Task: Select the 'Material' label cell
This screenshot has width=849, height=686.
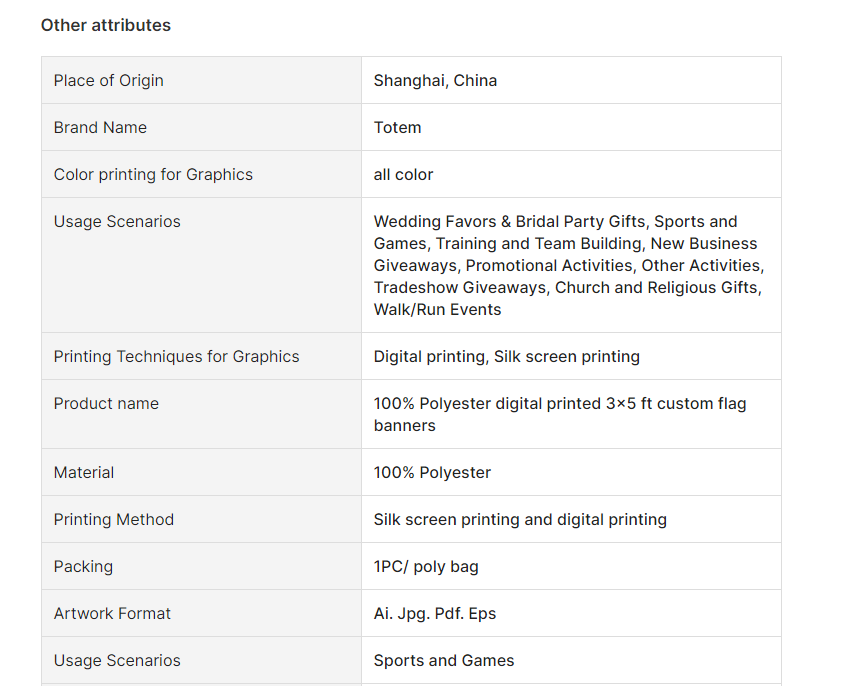Action: tap(201, 472)
